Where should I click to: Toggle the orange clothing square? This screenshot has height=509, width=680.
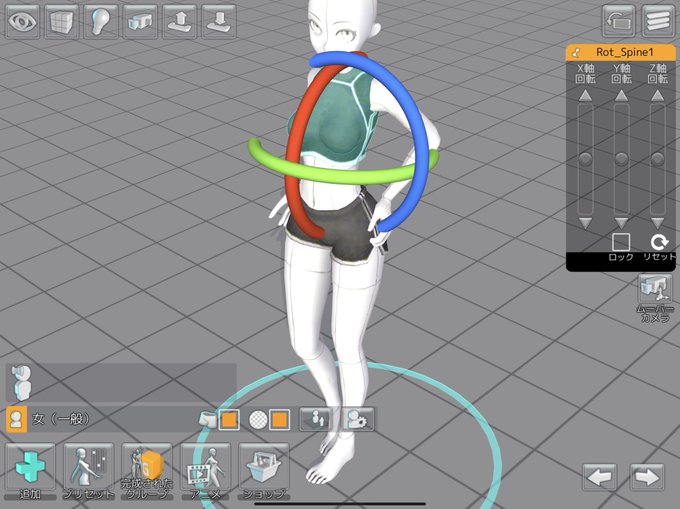[229, 420]
